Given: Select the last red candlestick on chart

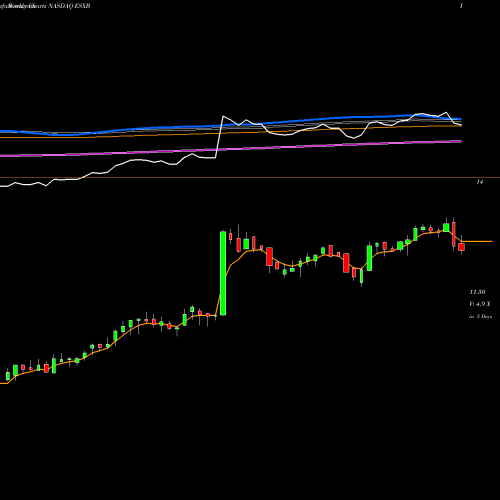Looking at the screenshot, I should click(461, 247).
